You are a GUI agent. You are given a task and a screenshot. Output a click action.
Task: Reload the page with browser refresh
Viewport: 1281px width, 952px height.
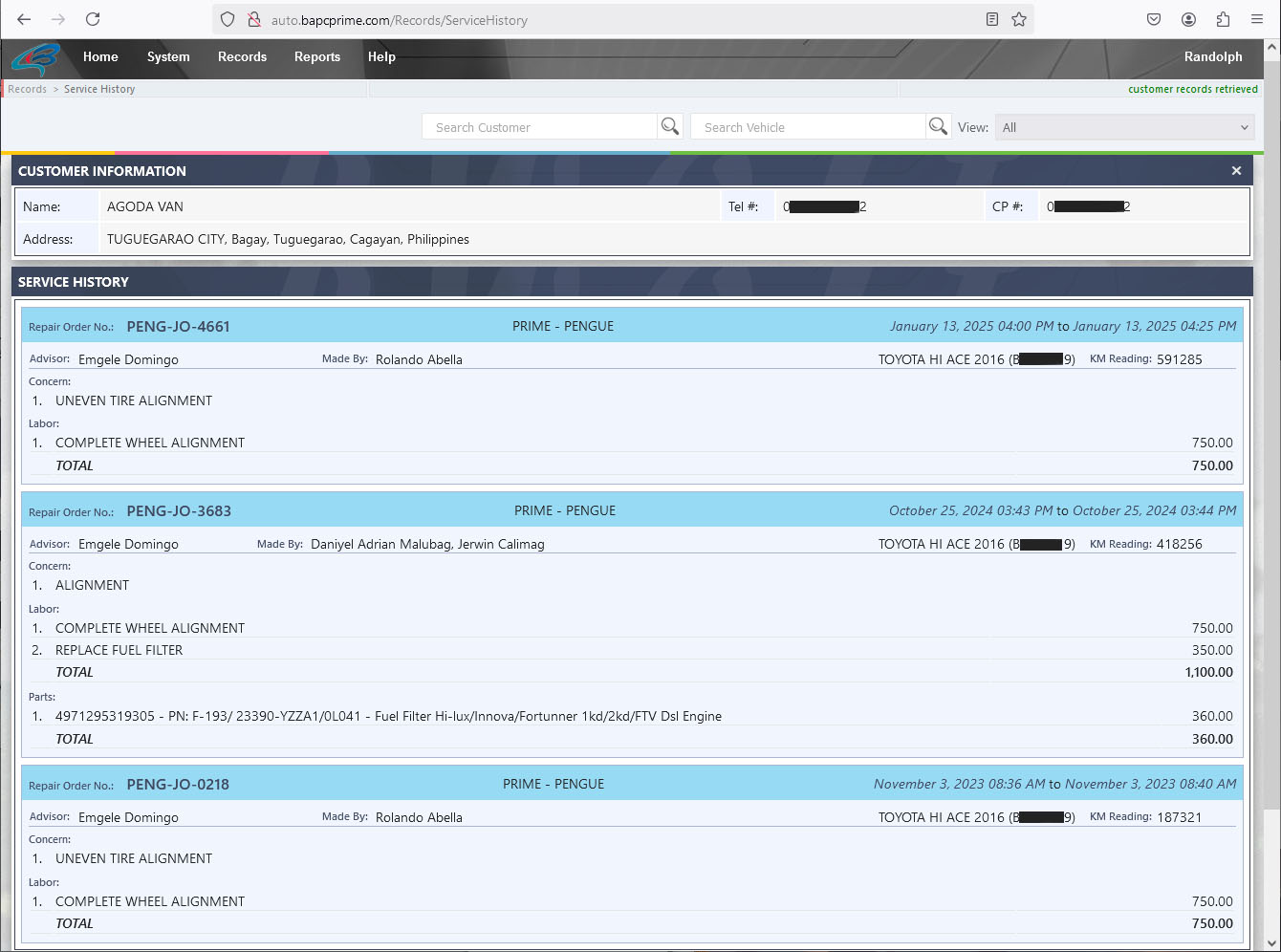tap(93, 19)
